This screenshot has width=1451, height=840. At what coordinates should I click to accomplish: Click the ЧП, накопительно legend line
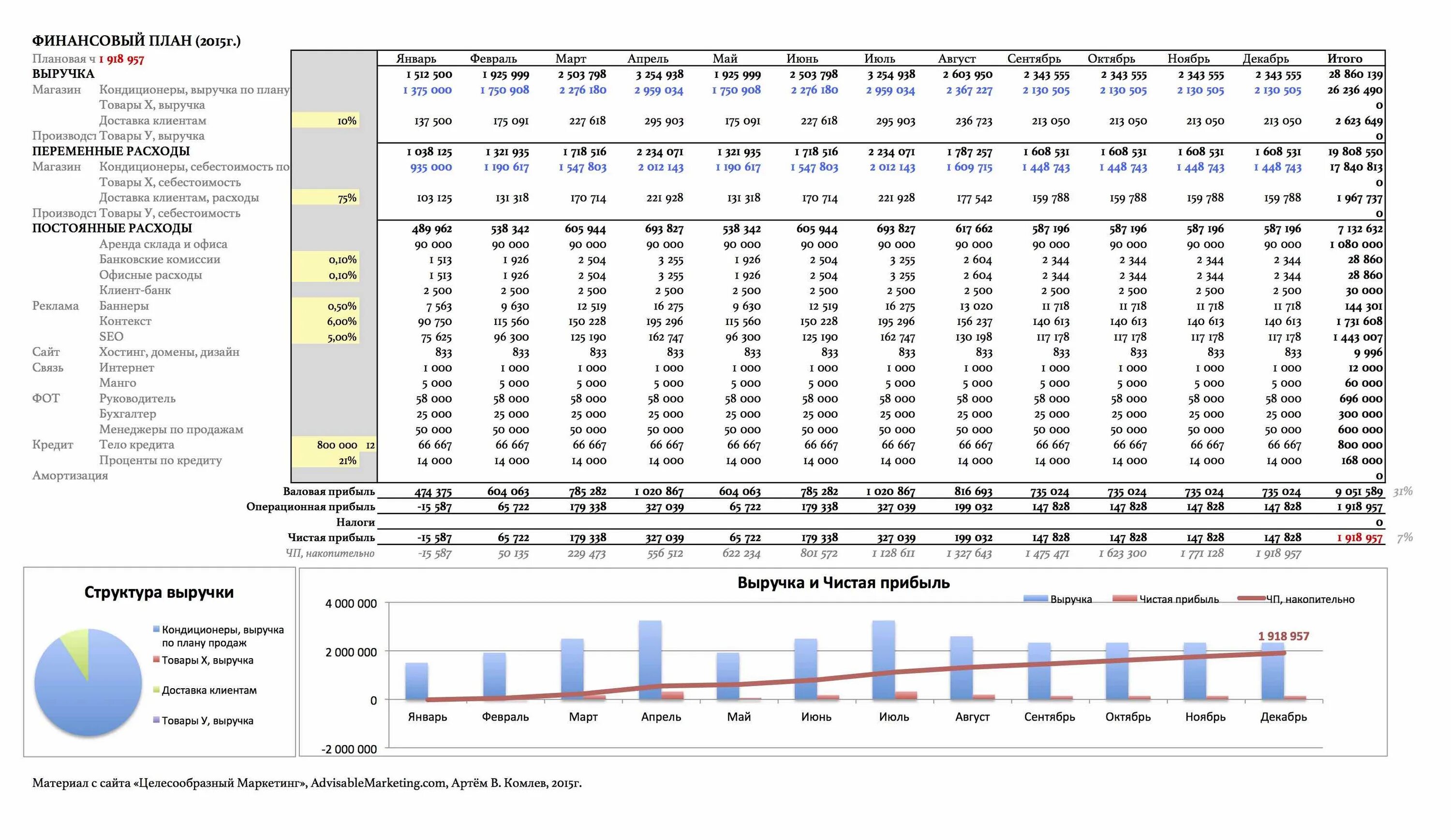1296,599
